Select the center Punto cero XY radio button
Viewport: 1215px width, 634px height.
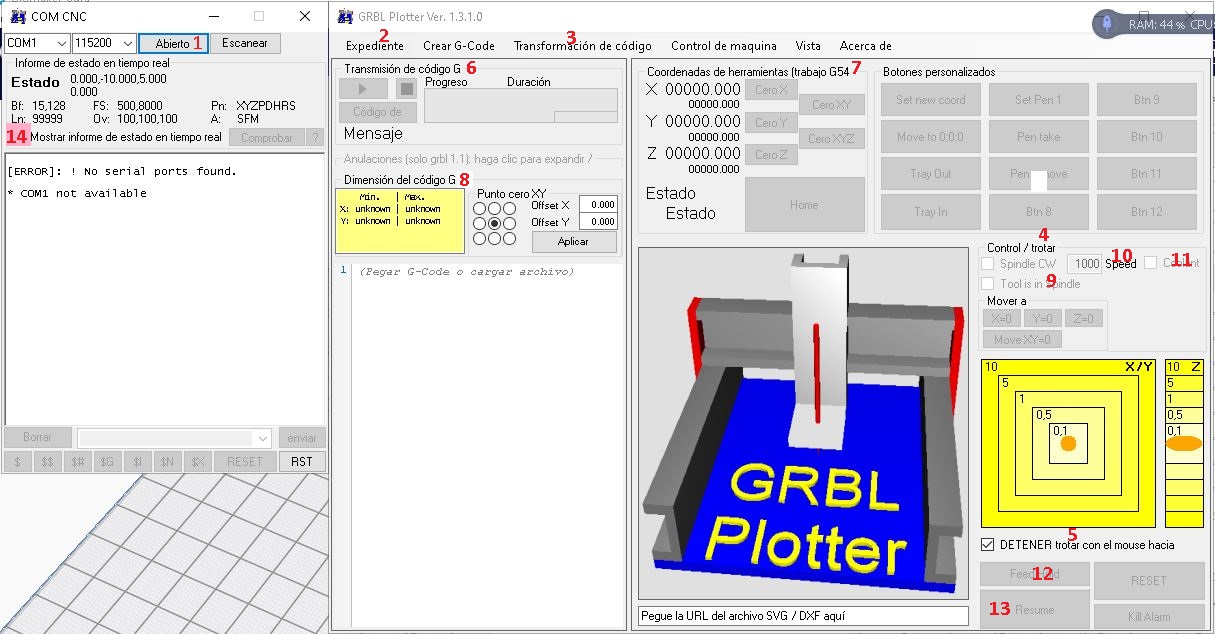coord(494,223)
